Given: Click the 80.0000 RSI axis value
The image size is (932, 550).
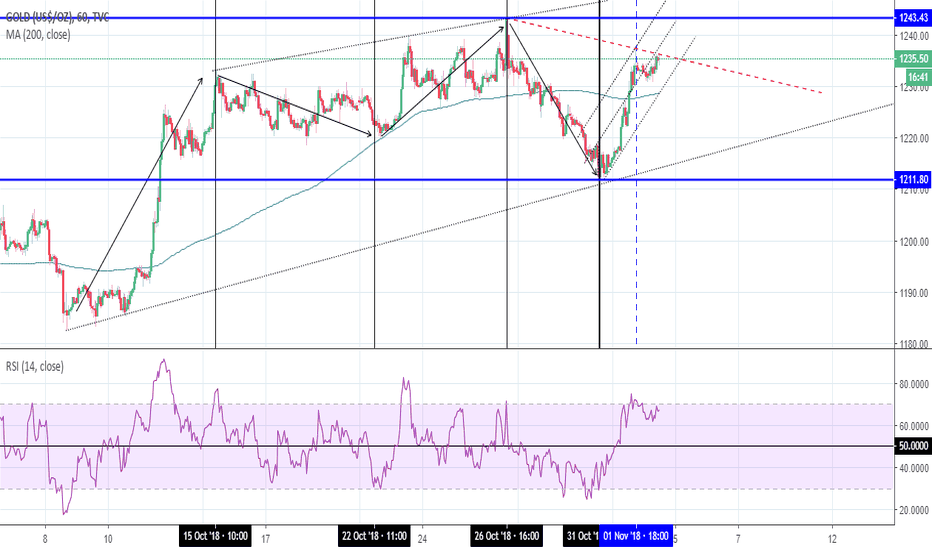Looking at the screenshot, I should coord(913,384).
